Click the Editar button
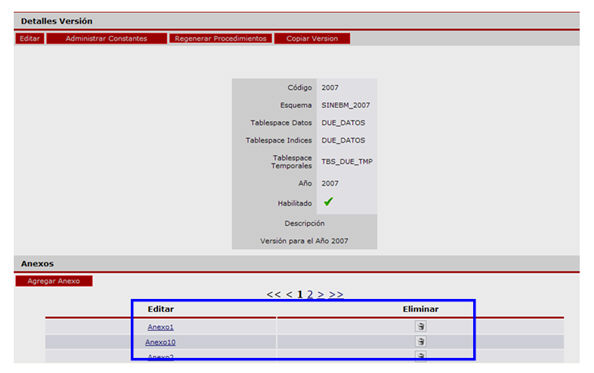The width and height of the screenshot is (594, 373). (x=30, y=39)
